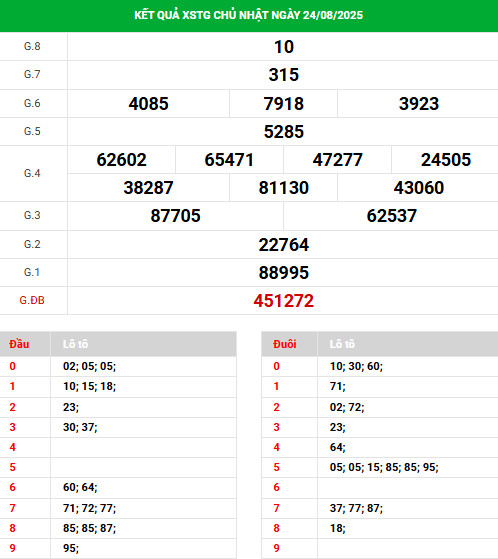Click the G.1 result 88995
498x559 pixels.
pyautogui.click(x=284, y=273)
